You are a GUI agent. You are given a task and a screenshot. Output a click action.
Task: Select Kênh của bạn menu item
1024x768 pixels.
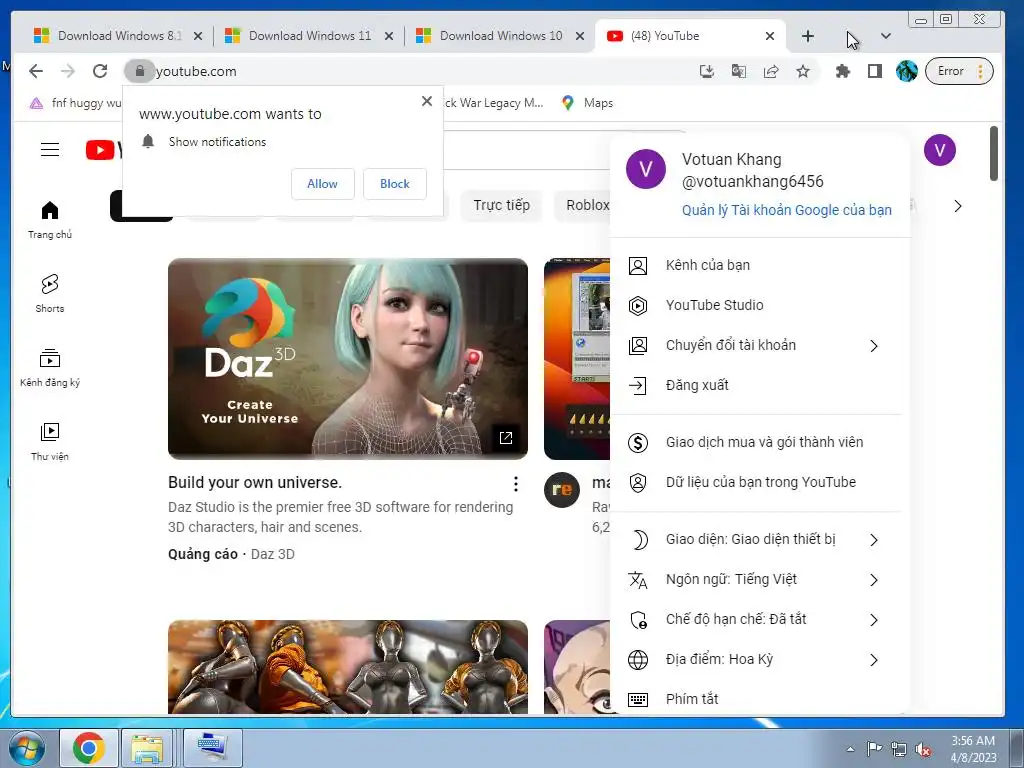pos(760,265)
